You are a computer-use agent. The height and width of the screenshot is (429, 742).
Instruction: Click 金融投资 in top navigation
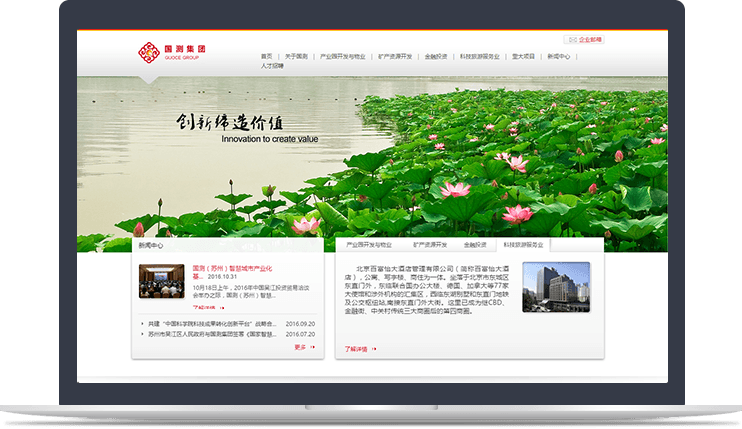(436, 57)
